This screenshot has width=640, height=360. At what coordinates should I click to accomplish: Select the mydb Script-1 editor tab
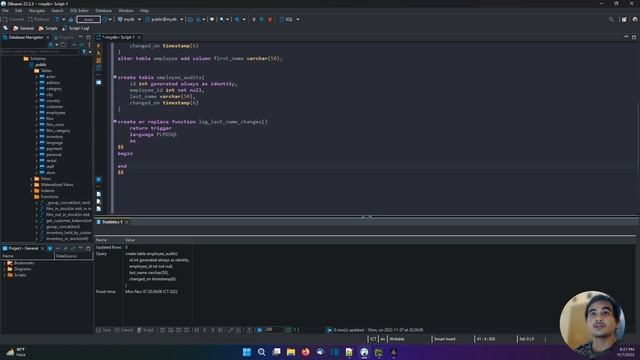point(118,37)
